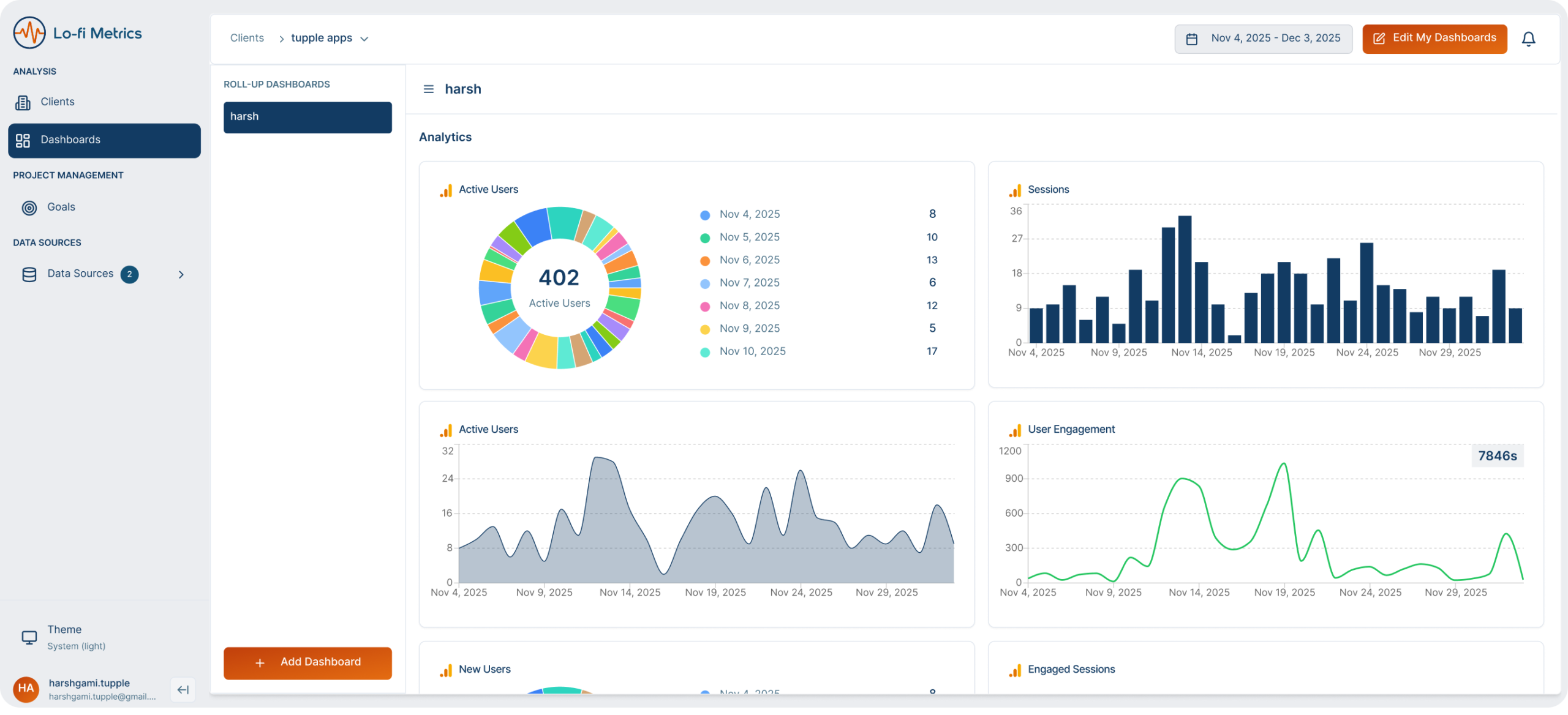Toggle the hamburger menu beside harsh title
This screenshot has width=1568, height=715.
429,89
